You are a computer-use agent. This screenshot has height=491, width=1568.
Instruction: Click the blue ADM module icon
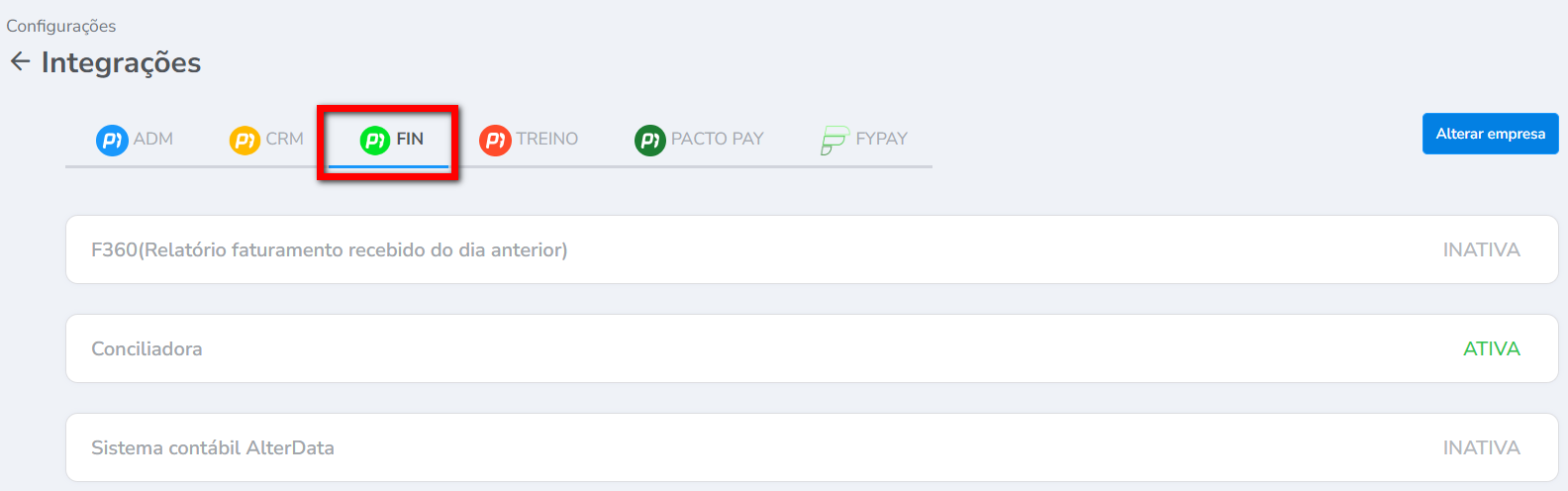coord(111,140)
